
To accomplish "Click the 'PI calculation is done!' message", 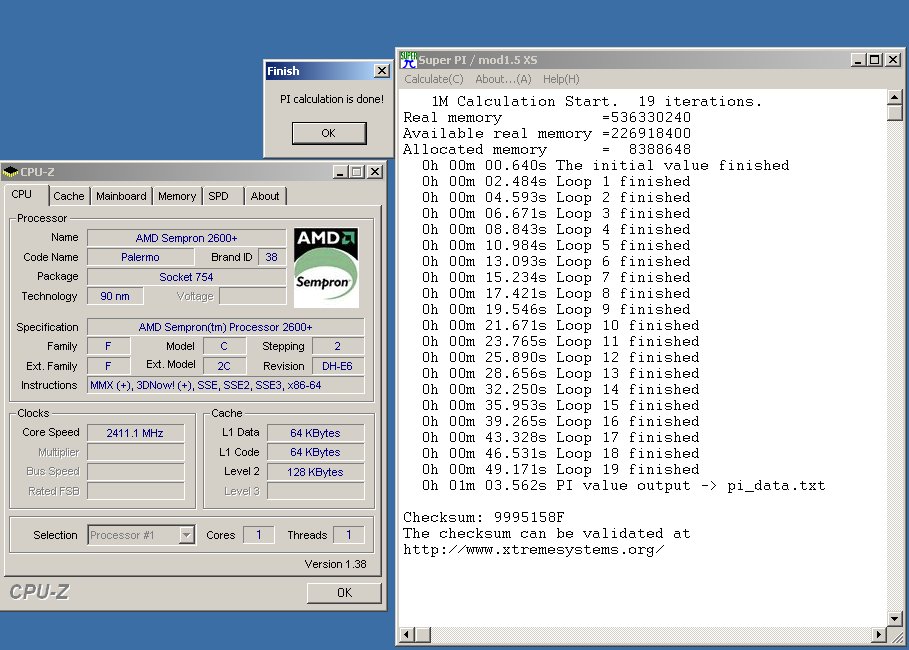I will 332,99.
